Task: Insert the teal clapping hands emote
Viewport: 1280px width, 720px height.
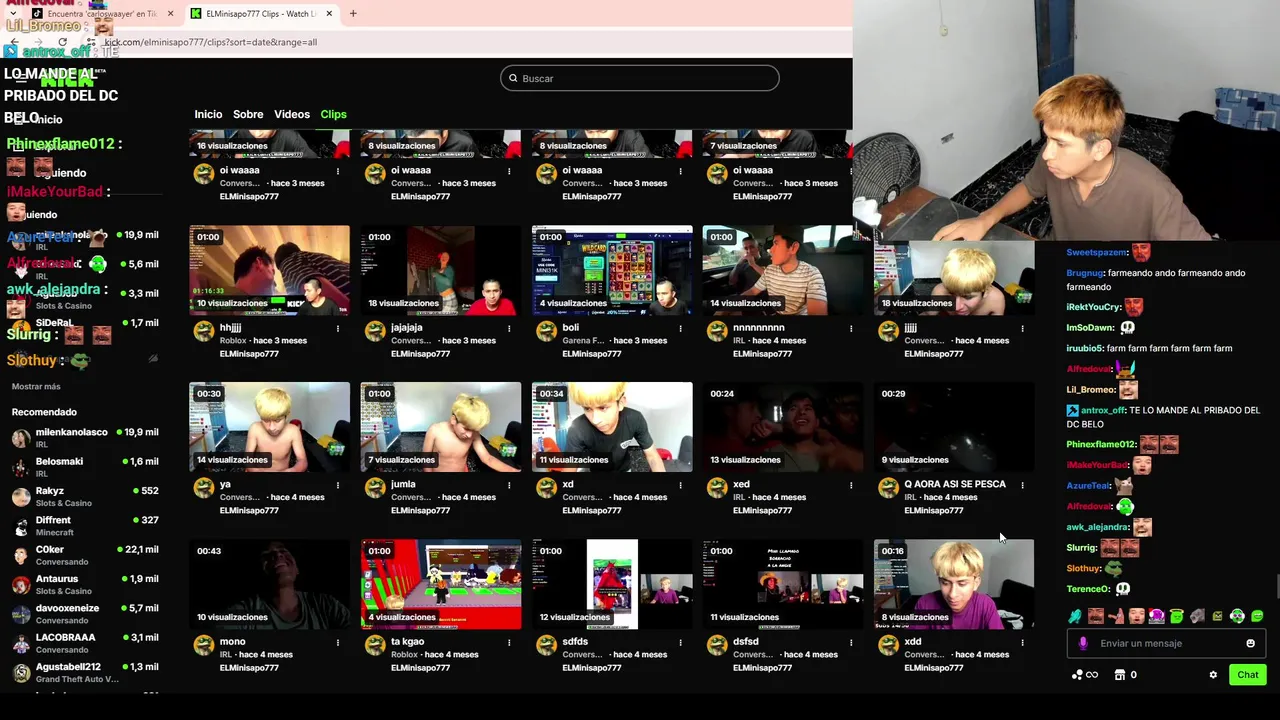Action: click(1075, 616)
